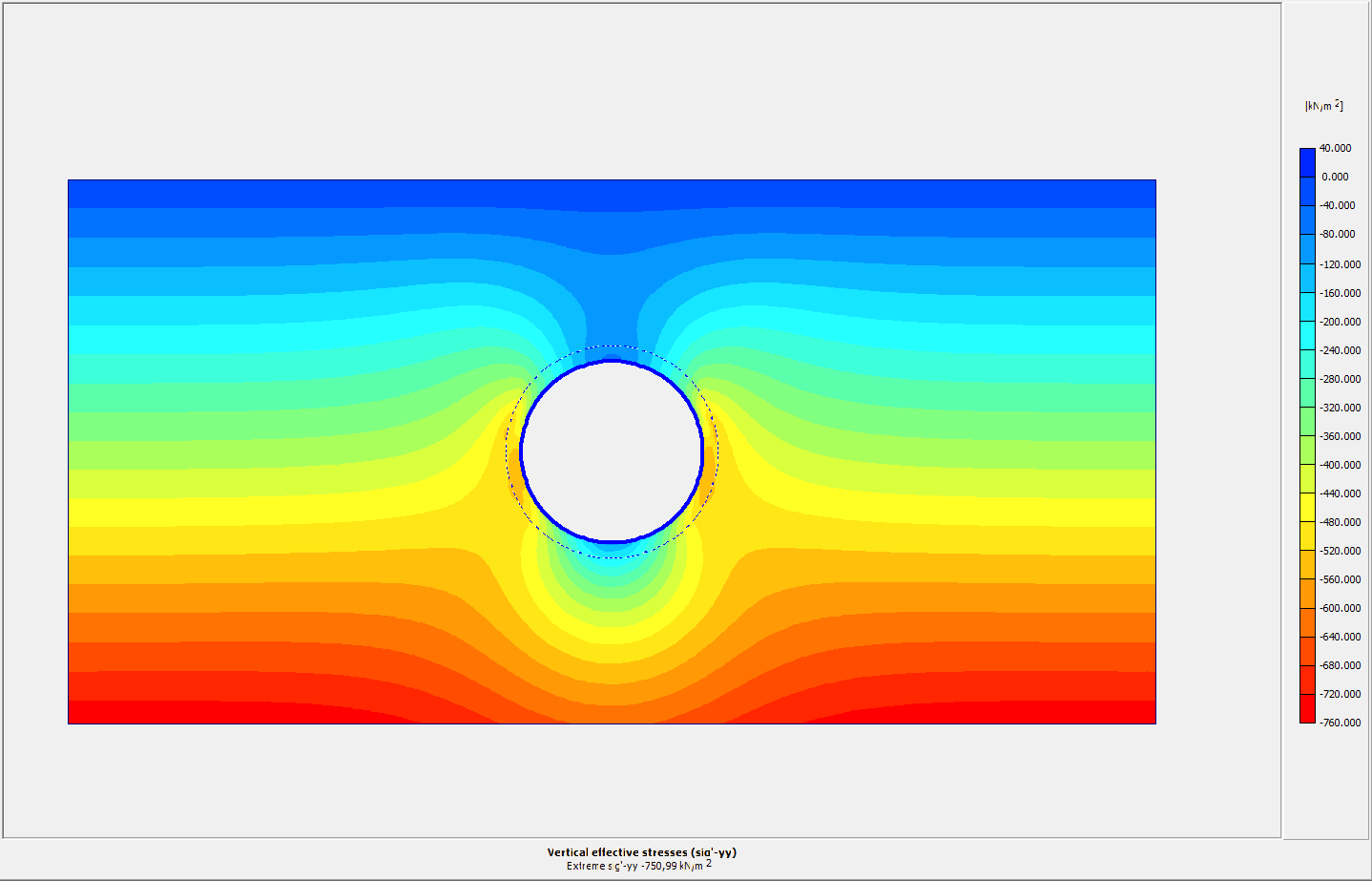The width and height of the screenshot is (1372, 881).
Task: Pick the red swatch between -720.000 and -760.000
Action: pyautogui.click(x=1307, y=708)
